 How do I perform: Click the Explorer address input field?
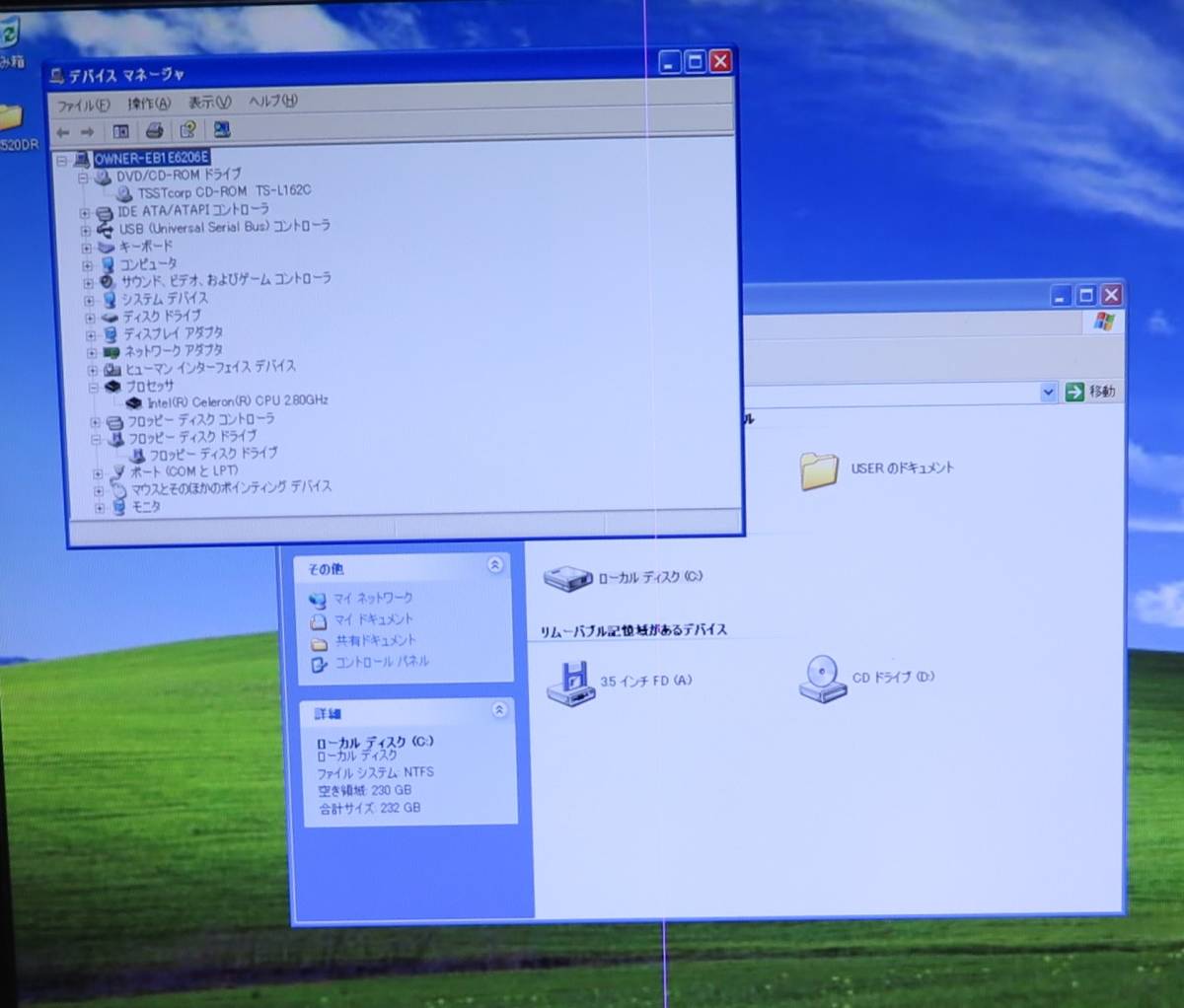891,393
